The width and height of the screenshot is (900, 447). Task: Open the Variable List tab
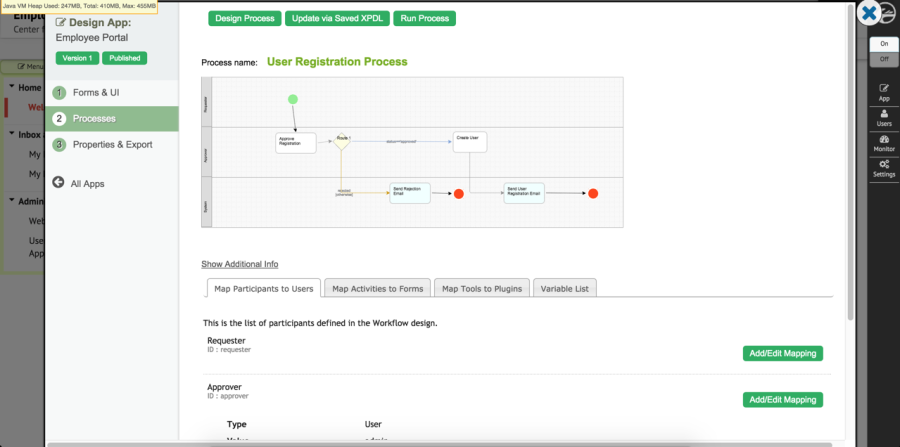pos(565,289)
